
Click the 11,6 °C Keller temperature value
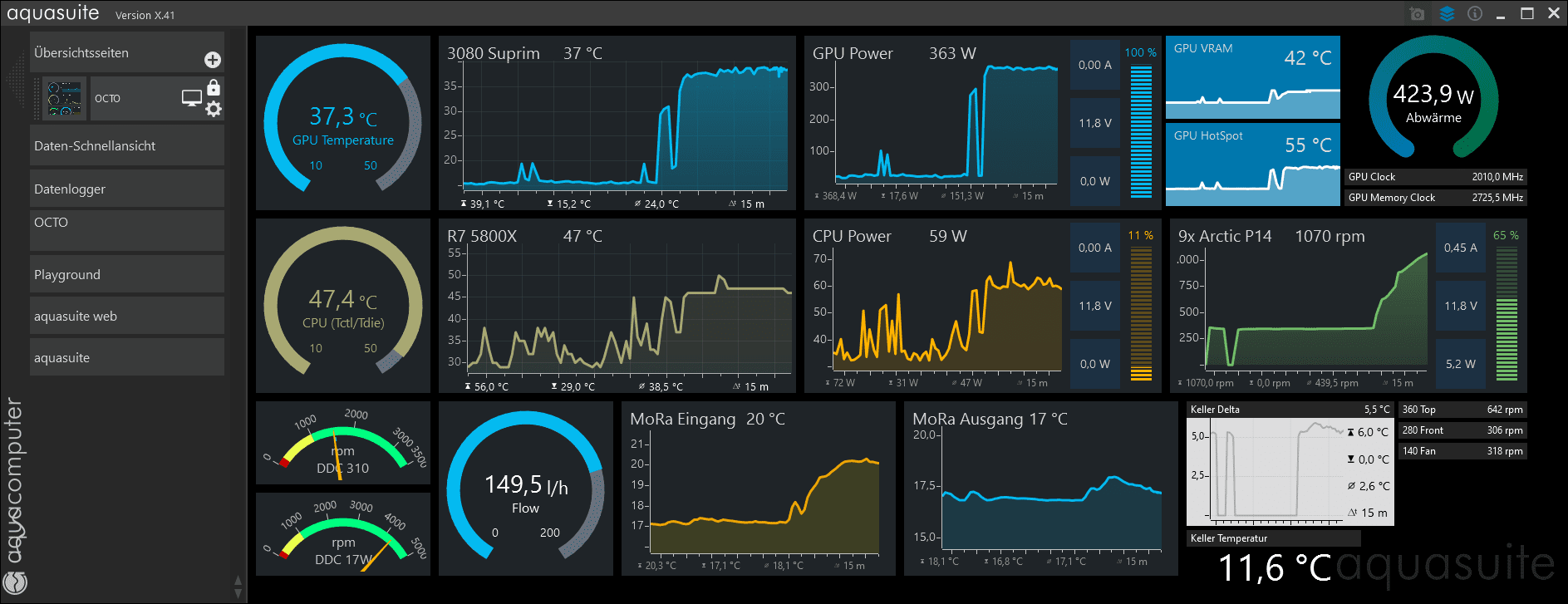1275,568
